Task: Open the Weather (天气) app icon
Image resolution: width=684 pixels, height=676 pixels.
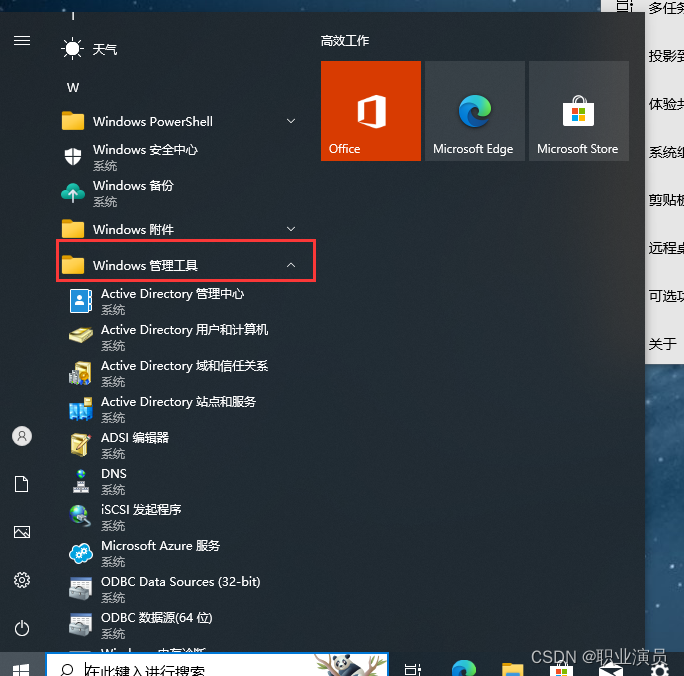Action: [72, 48]
